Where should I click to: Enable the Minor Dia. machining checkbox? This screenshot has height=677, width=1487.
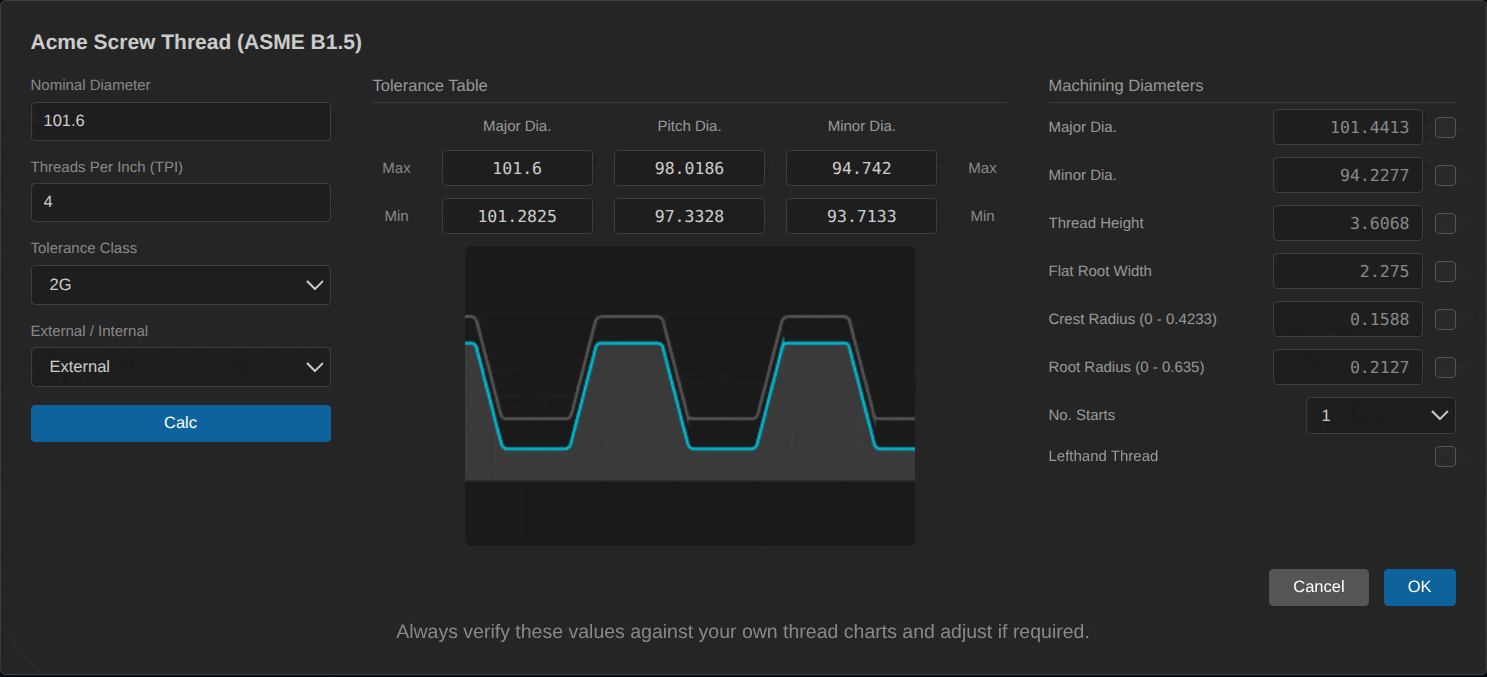(1445, 176)
